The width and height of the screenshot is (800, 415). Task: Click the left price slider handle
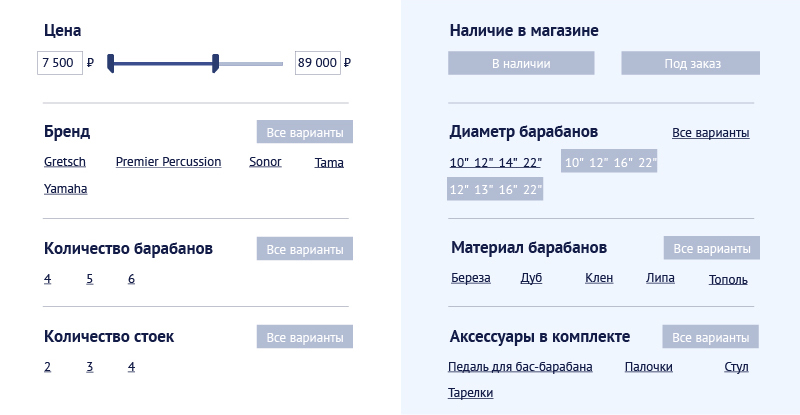(111, 64)
